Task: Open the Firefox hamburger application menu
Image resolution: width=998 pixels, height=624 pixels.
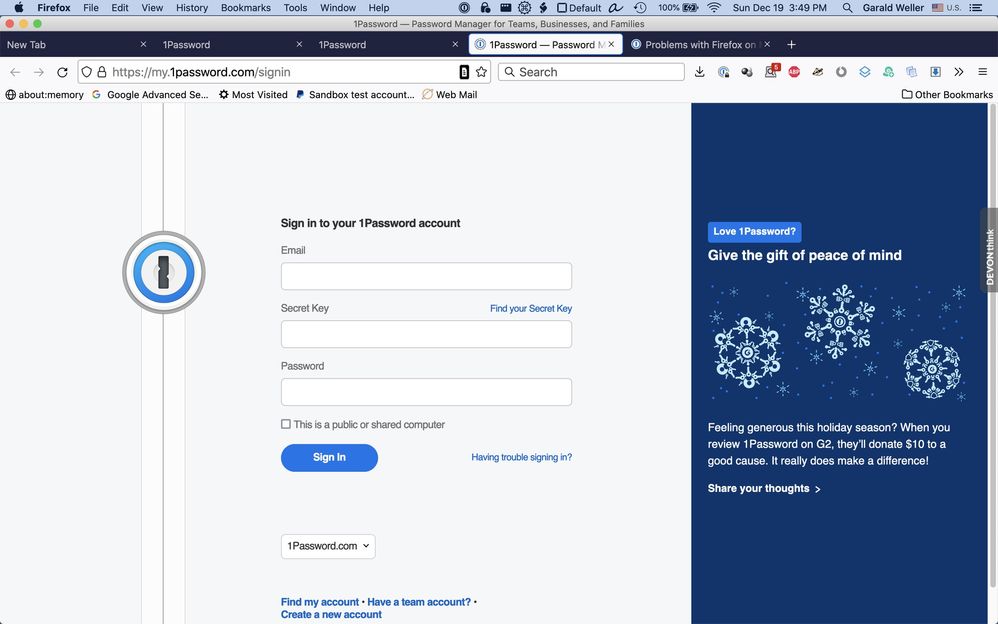Action: pos(982,72)
